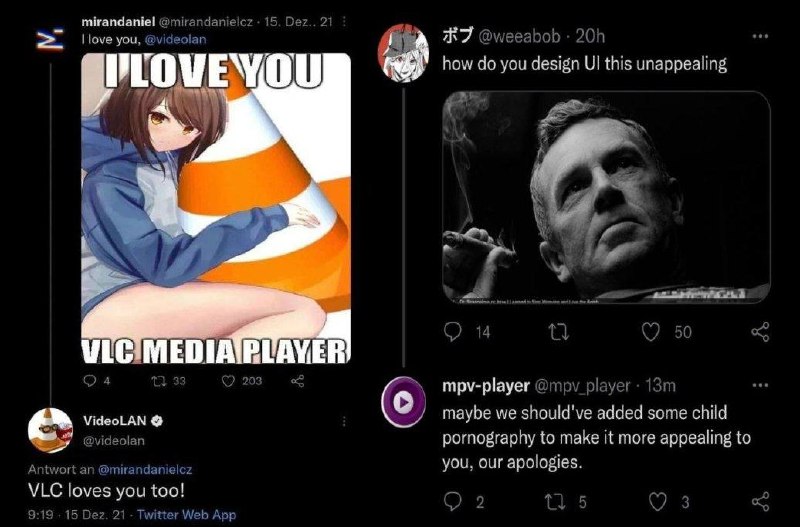Viewport: 800px width, 527px height.
Task: Open more options on VideoLAN reply
Action: tap(344, 421)
